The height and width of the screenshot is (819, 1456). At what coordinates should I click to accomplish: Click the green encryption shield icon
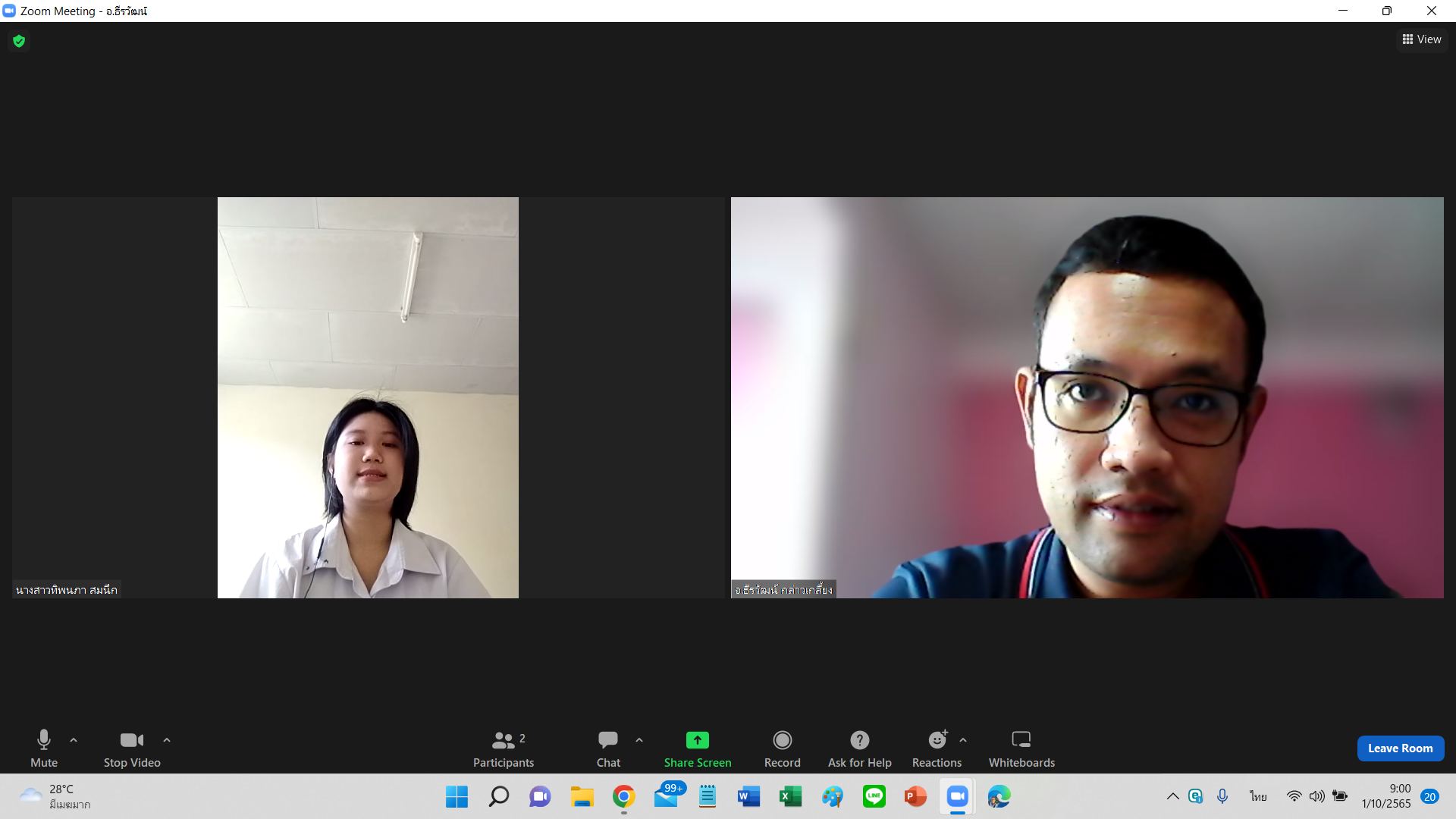(x=19, y=41)
